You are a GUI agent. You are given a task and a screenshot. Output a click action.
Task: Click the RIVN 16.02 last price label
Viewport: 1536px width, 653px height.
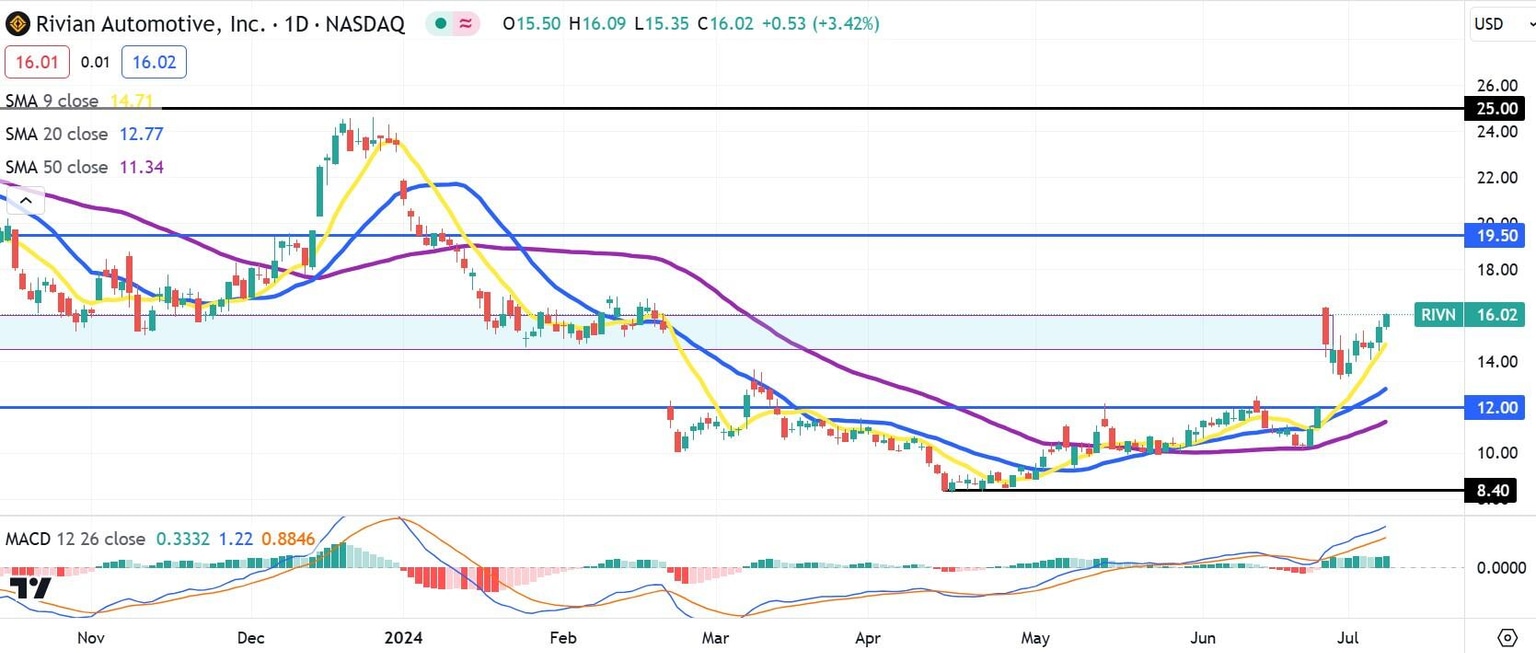click(1469, 315)
